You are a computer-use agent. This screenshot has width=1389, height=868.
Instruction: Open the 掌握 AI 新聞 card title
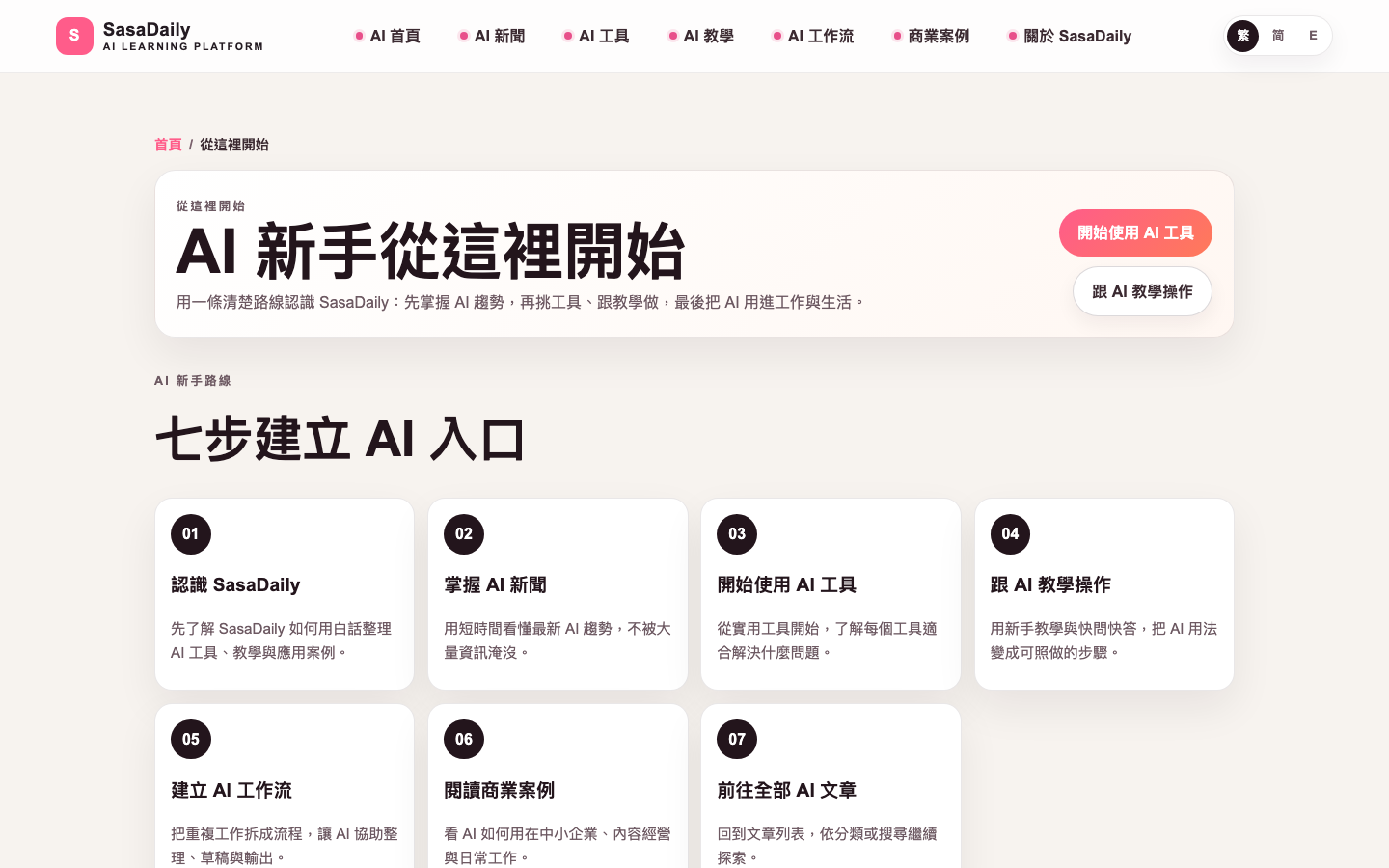click(495, 585)
